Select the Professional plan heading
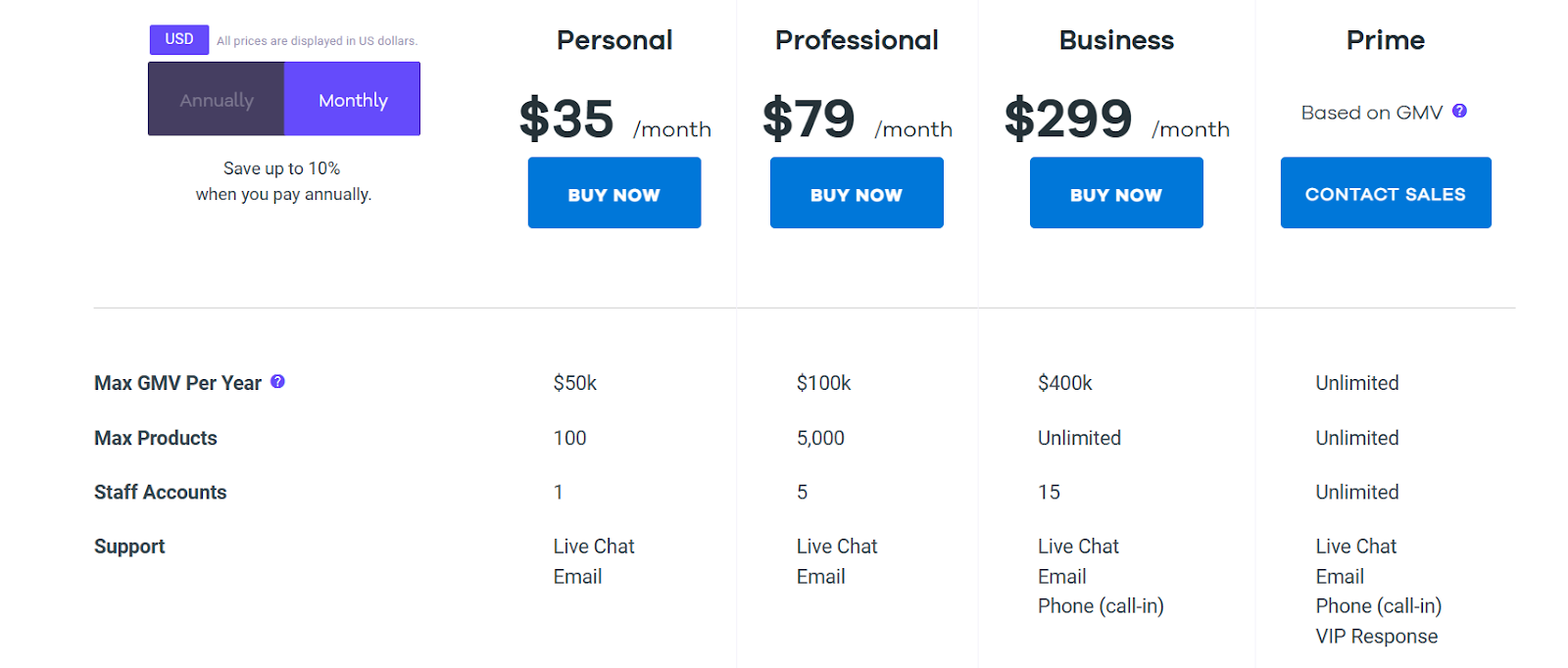The height and width of the screenshot is (668, 1568). (857, 40)
